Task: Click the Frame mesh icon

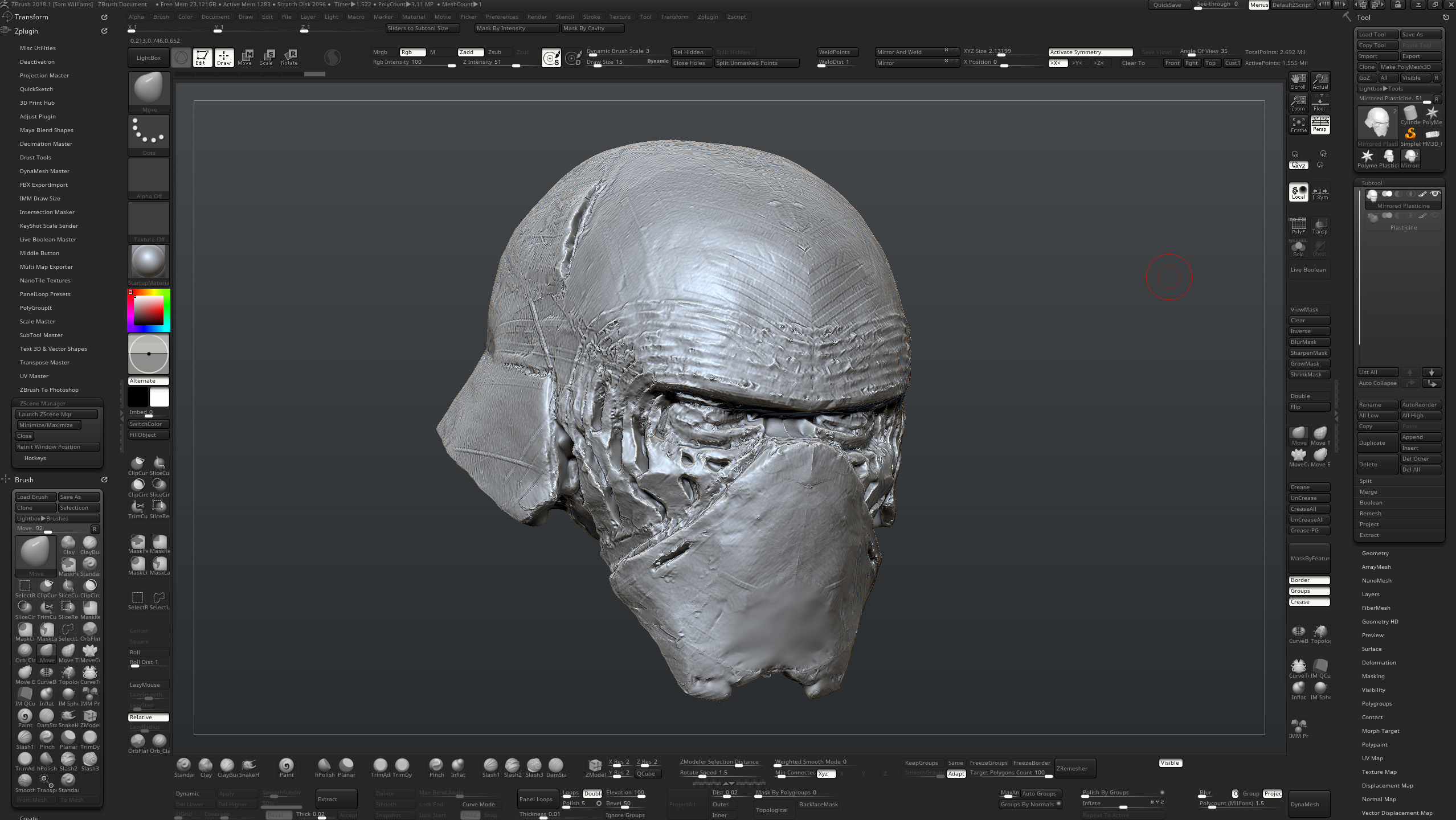Action: (x=1298, y=125)
